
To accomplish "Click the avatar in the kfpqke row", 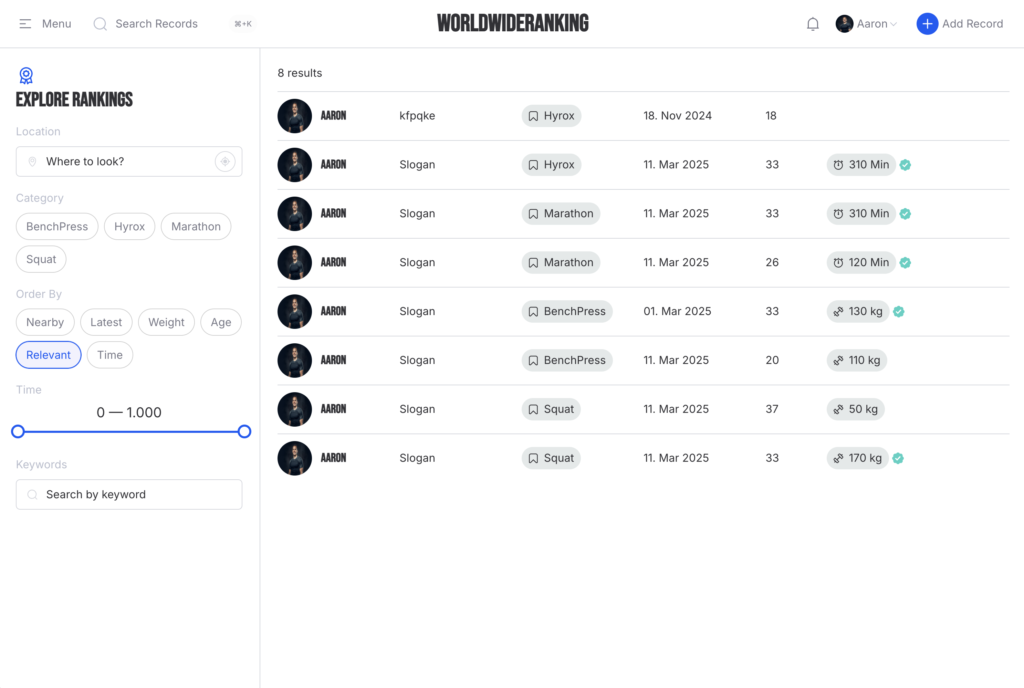I will click(x=294, y=116).
